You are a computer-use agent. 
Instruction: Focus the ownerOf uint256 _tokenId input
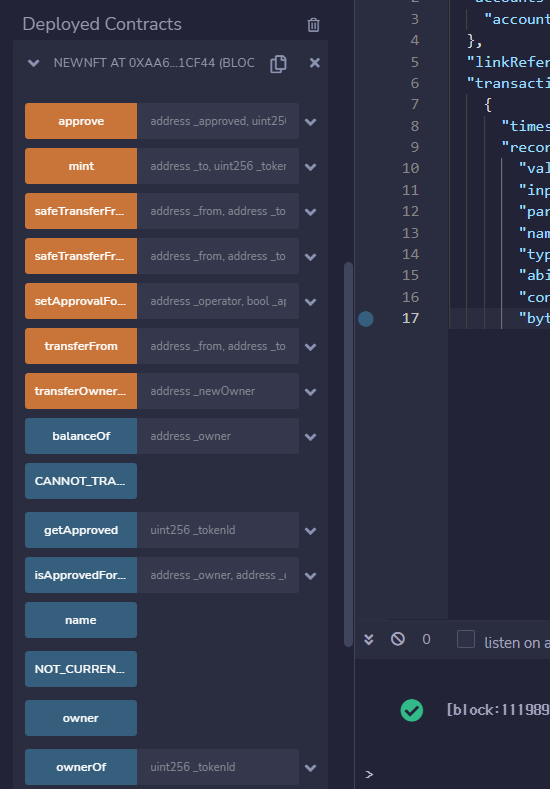(x=218, y=767)
